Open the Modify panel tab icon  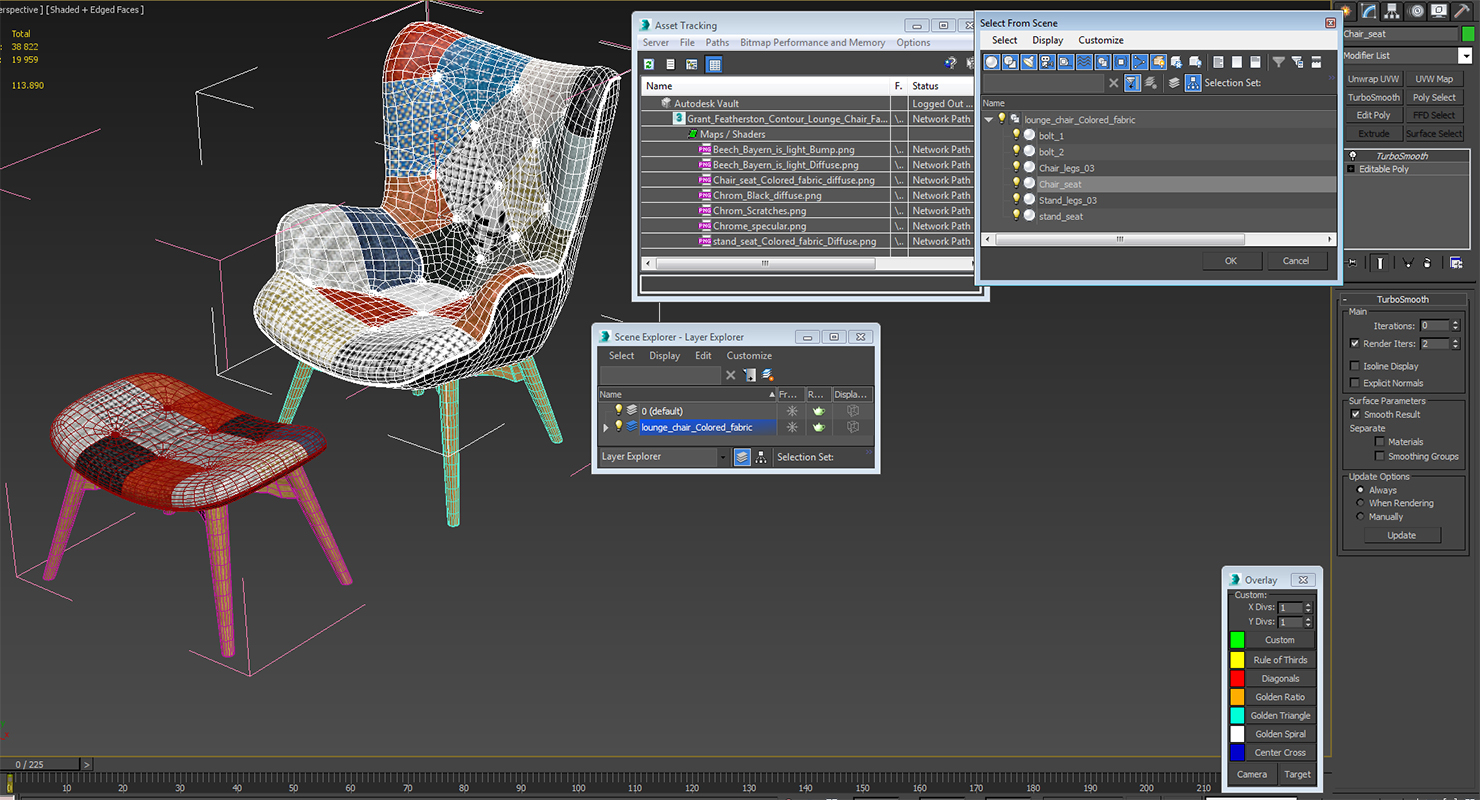[x=1368, y=11]
